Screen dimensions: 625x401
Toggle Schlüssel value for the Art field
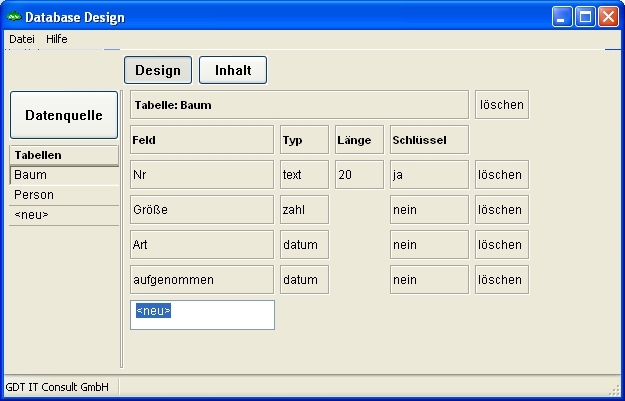429,245
